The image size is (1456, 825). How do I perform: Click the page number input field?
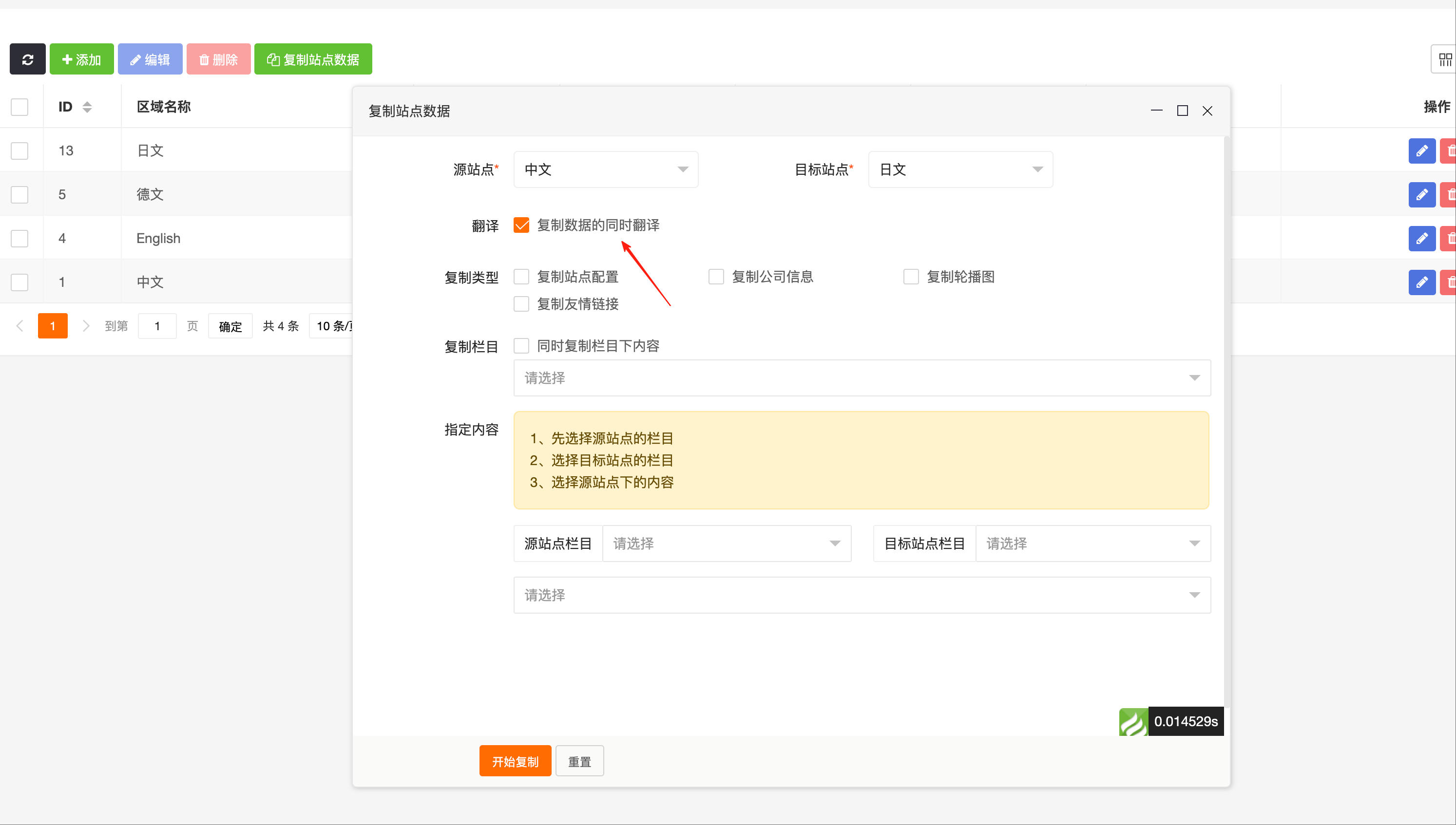(157, 326)
